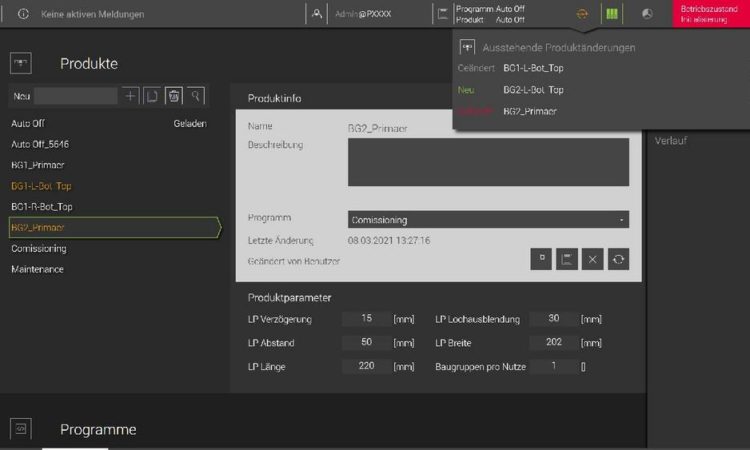This screenshot has width=750, height=450.
Task: Click the Produktinfo panel heading
Action: [x=275, y=98]
